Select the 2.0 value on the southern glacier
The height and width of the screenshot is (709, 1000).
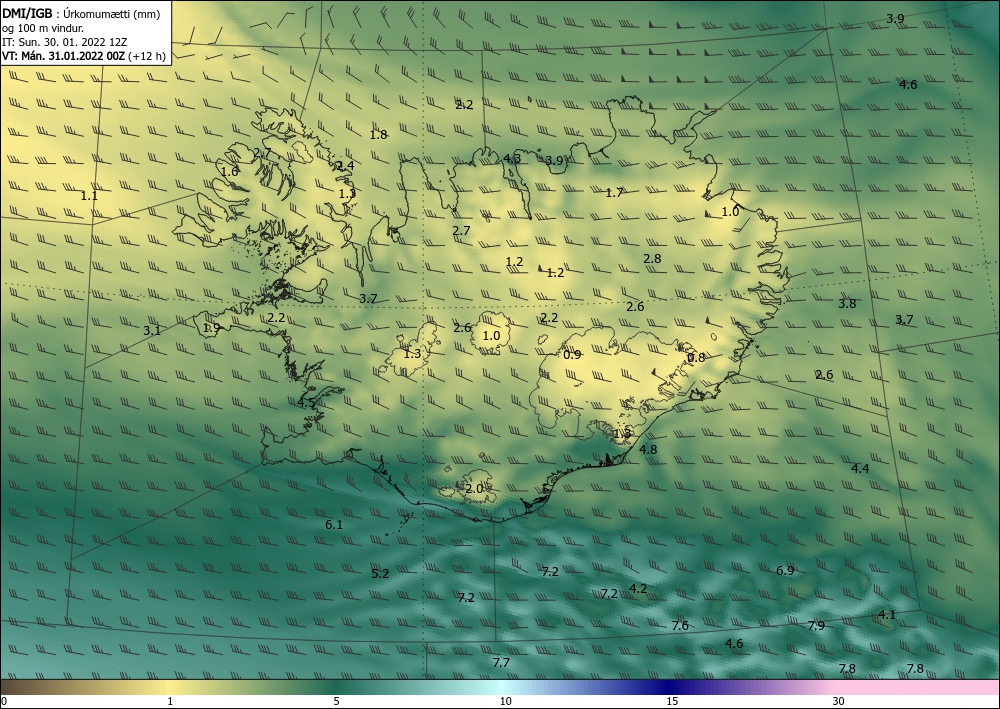(474, 489)
